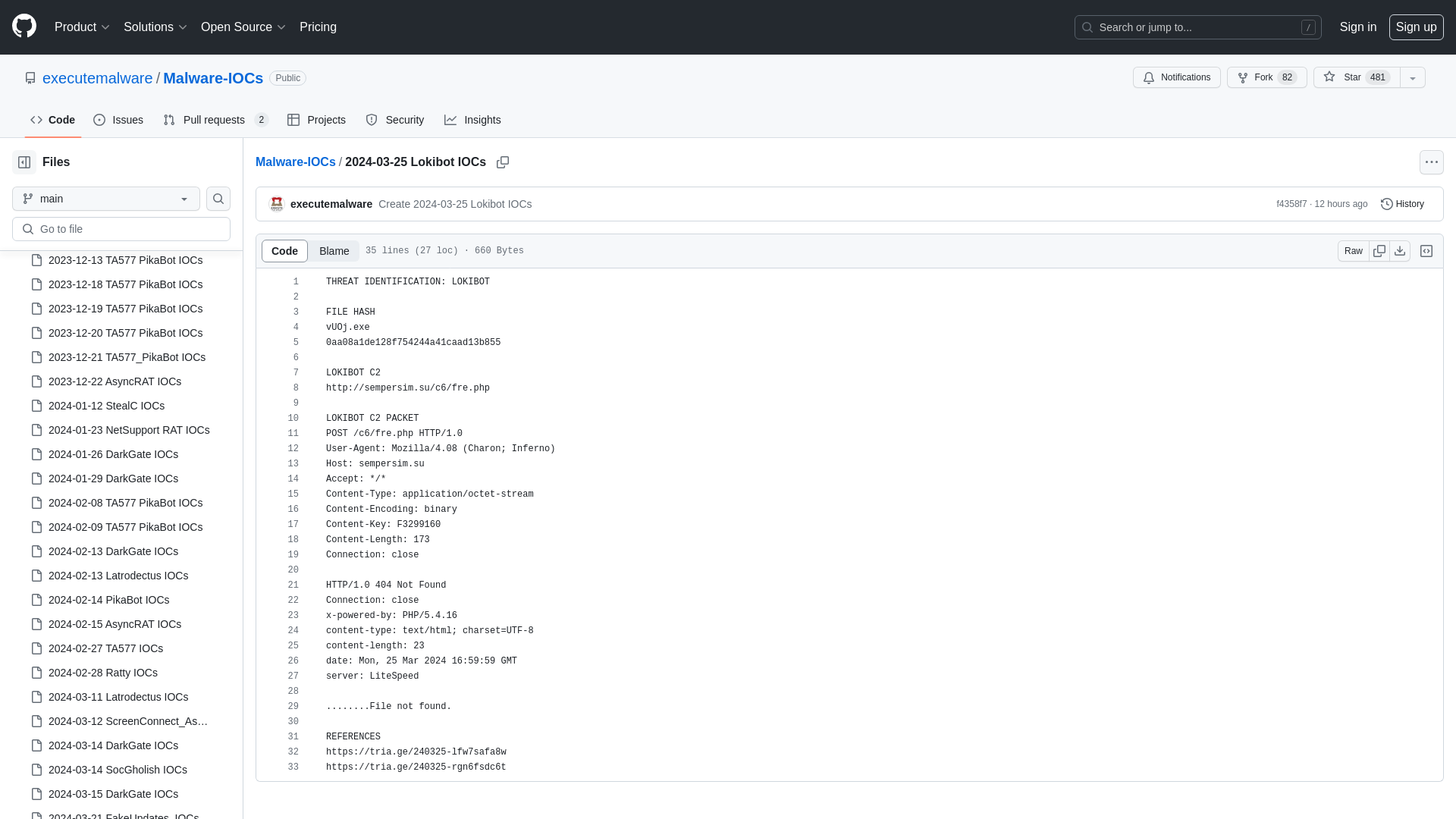Copy the file path icon

click(503, 162)
